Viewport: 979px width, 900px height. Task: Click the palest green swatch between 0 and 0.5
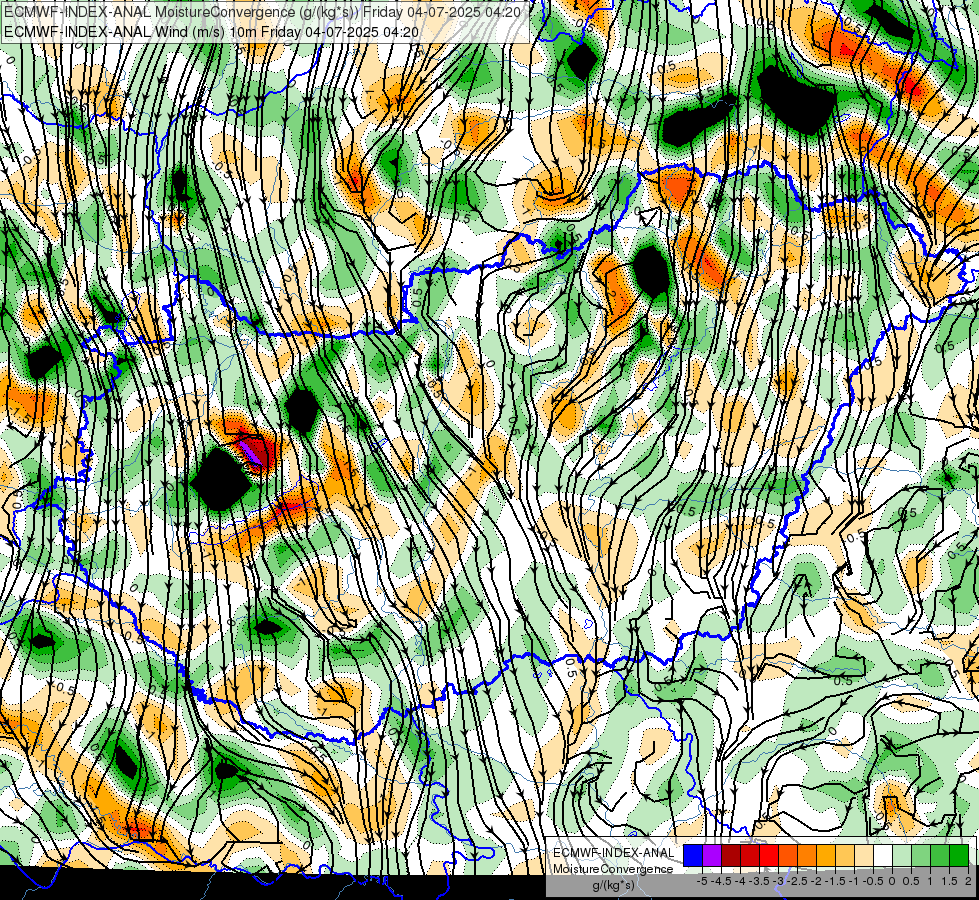click(902, 856)
